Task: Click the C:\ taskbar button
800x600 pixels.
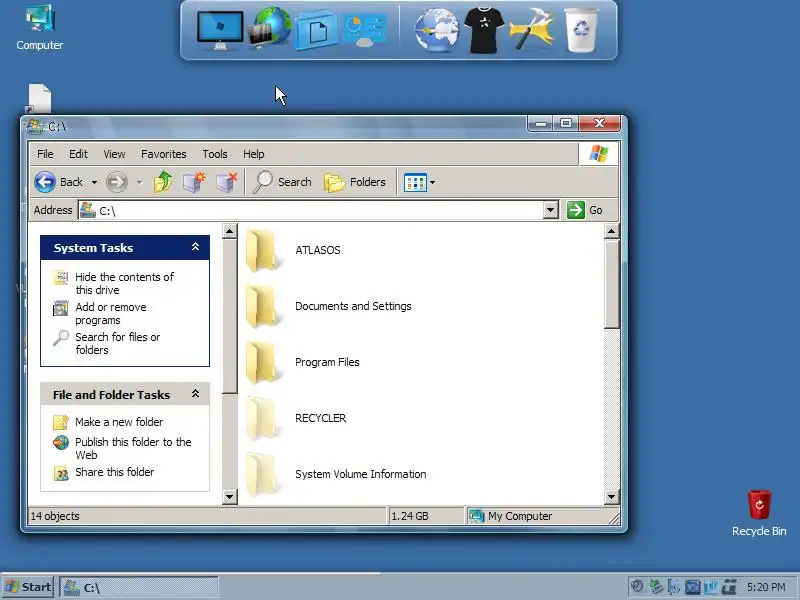Action: 139,587
